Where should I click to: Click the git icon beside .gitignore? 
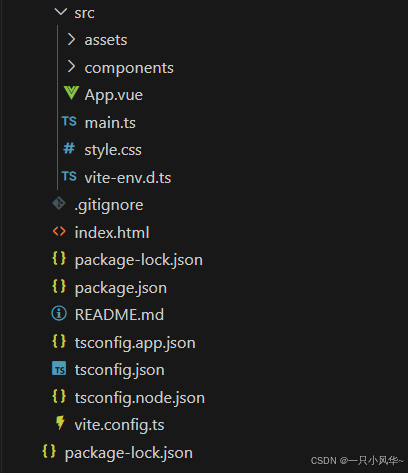pyautogui.click(x=59, y=203)
